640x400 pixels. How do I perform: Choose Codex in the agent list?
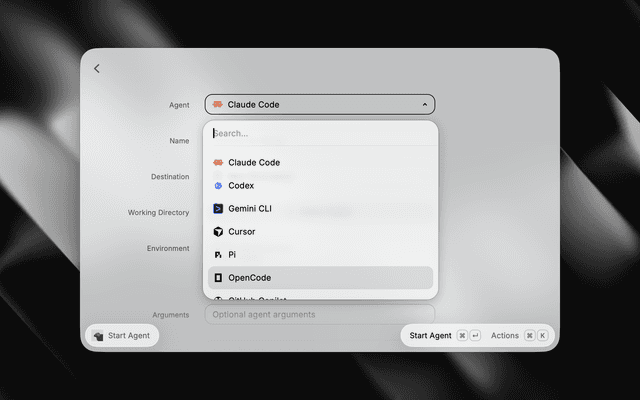point(320,186)
